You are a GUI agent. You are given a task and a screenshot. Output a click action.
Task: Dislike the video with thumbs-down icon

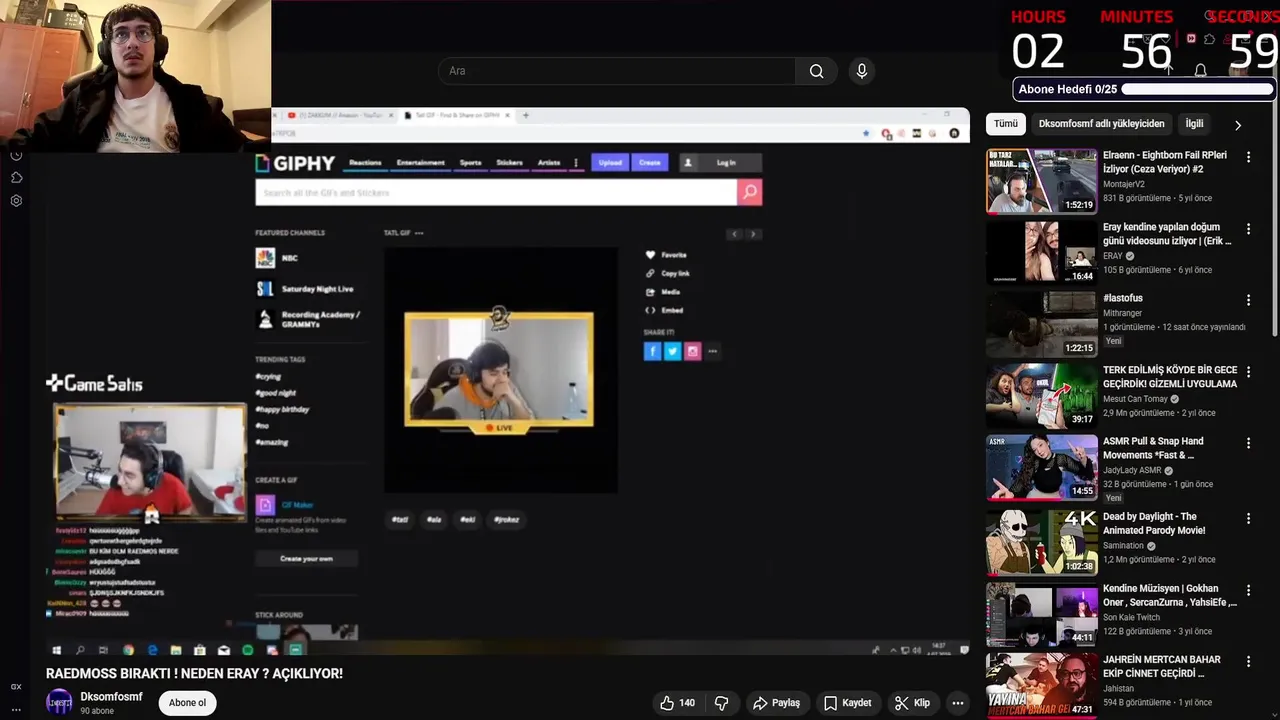click(721, 703)
